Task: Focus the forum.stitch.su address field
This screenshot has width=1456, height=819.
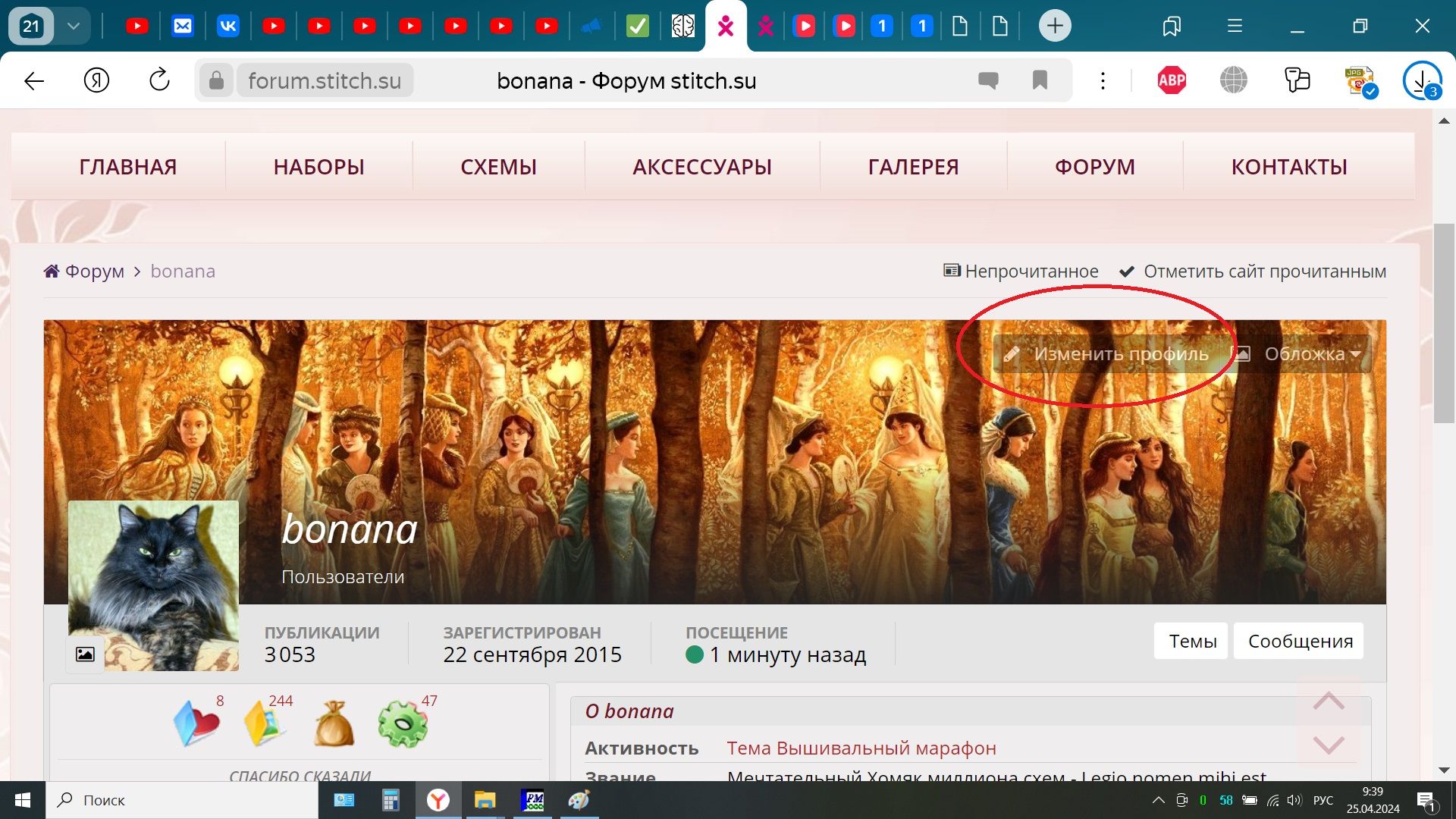Action: [x=325, y=80]
